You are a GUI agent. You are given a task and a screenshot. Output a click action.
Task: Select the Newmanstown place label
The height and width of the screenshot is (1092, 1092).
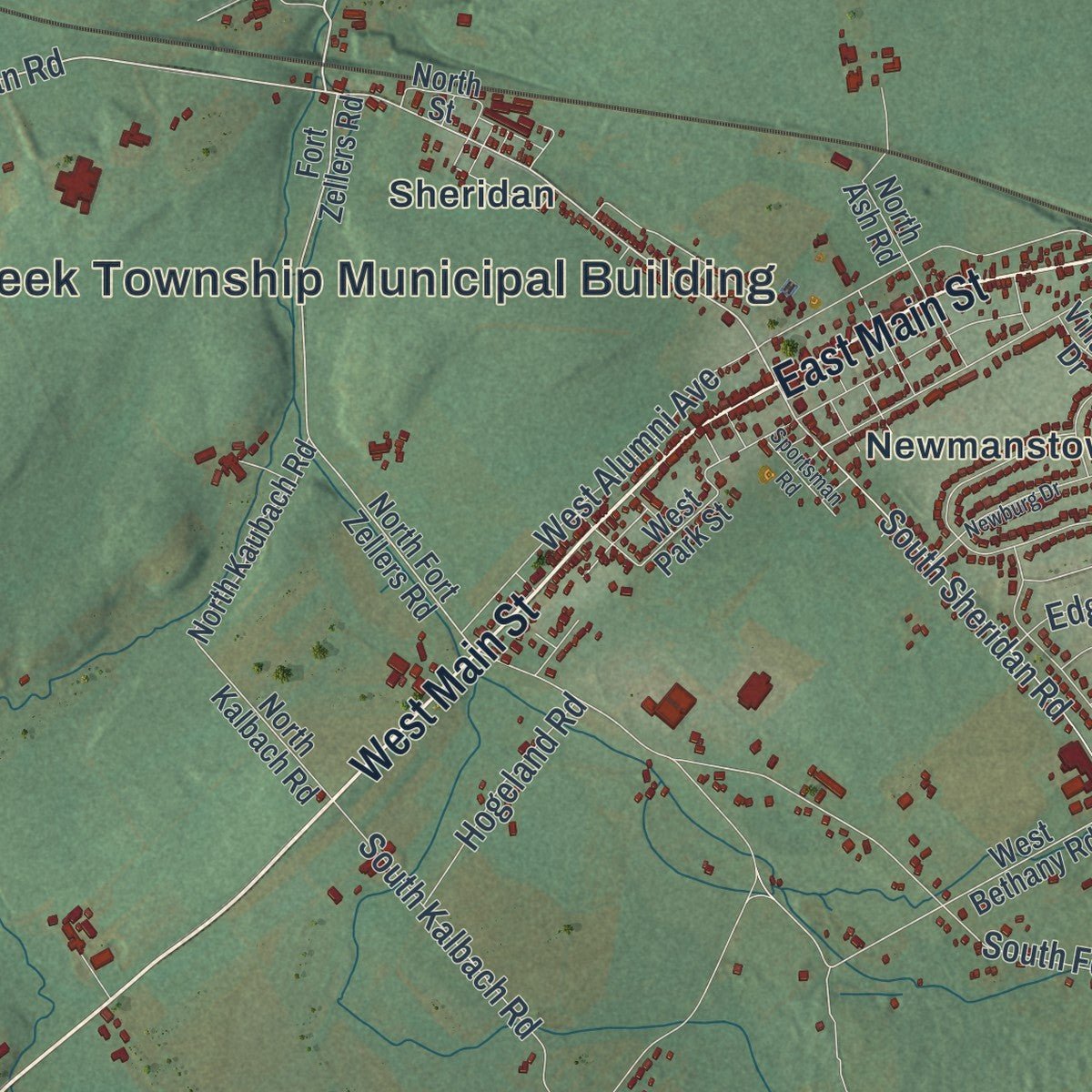click(x=978, y=446)
